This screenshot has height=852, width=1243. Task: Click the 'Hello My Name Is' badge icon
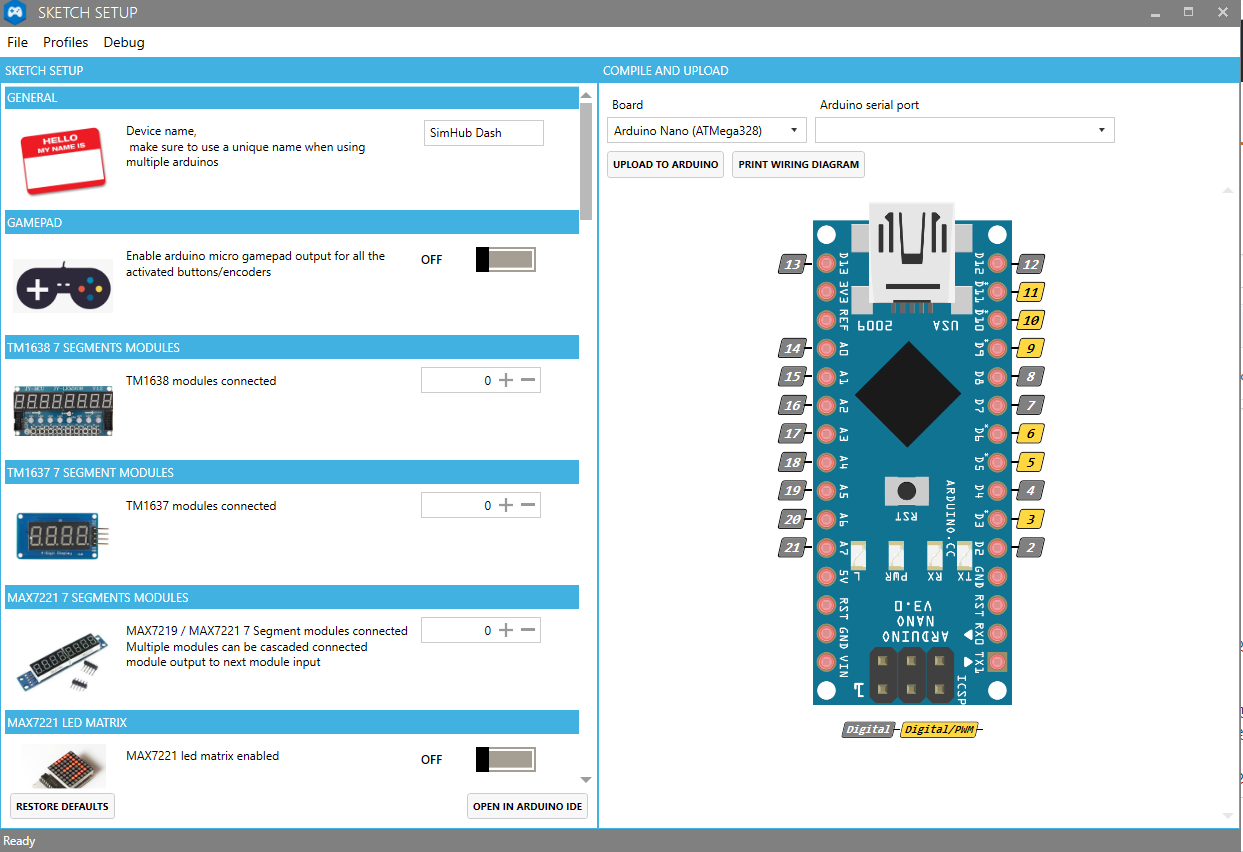tap(62, 161)
